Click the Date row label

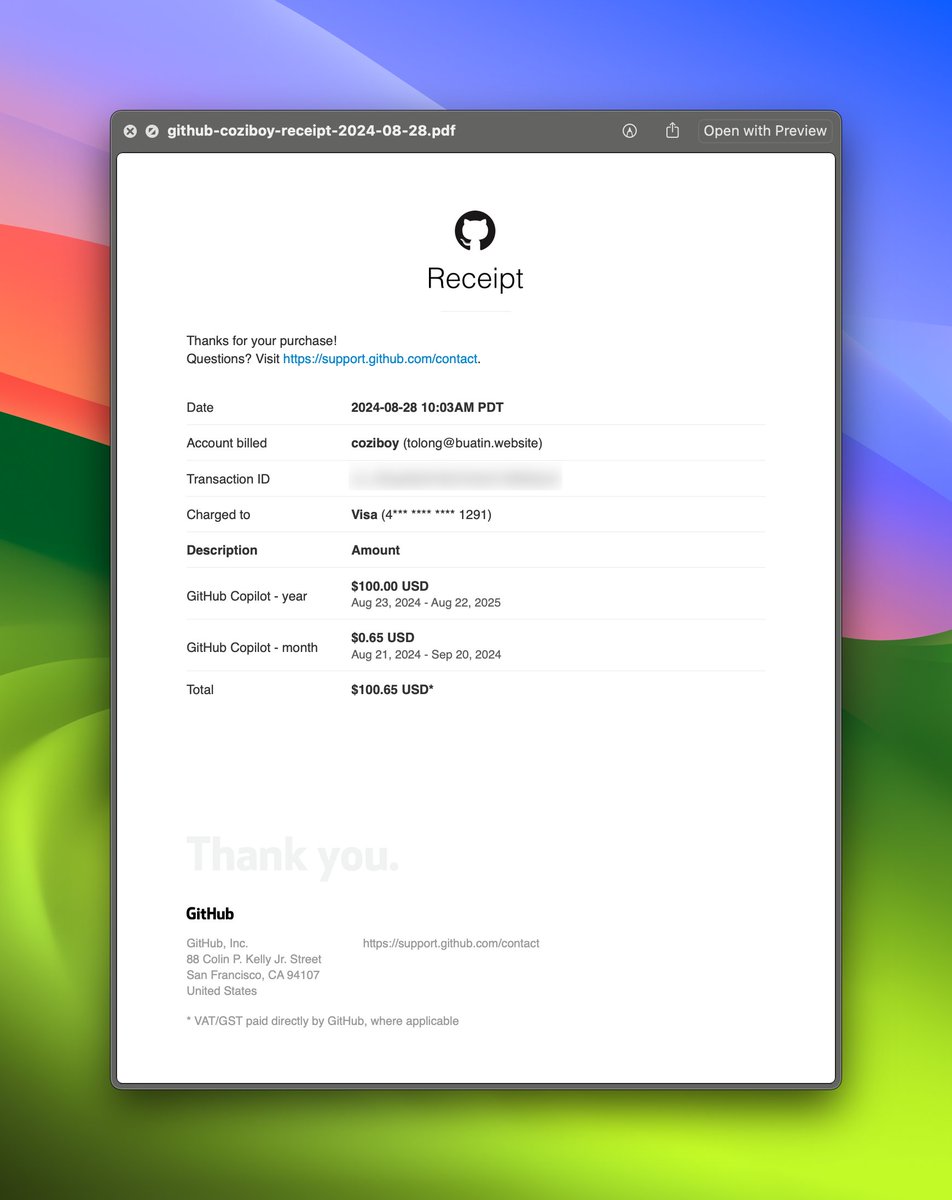coord(200,407)
